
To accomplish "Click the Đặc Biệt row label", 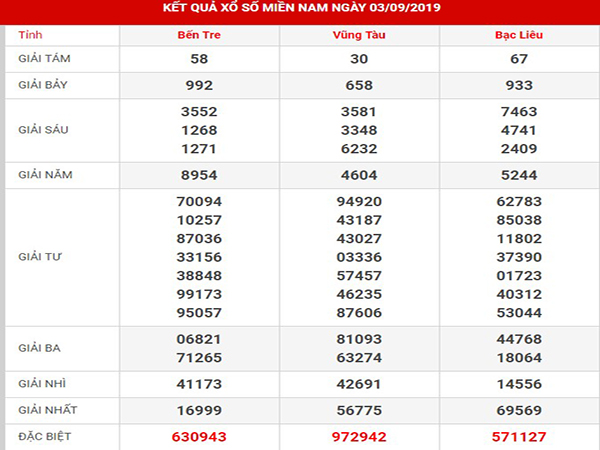I will pos(45,437).
